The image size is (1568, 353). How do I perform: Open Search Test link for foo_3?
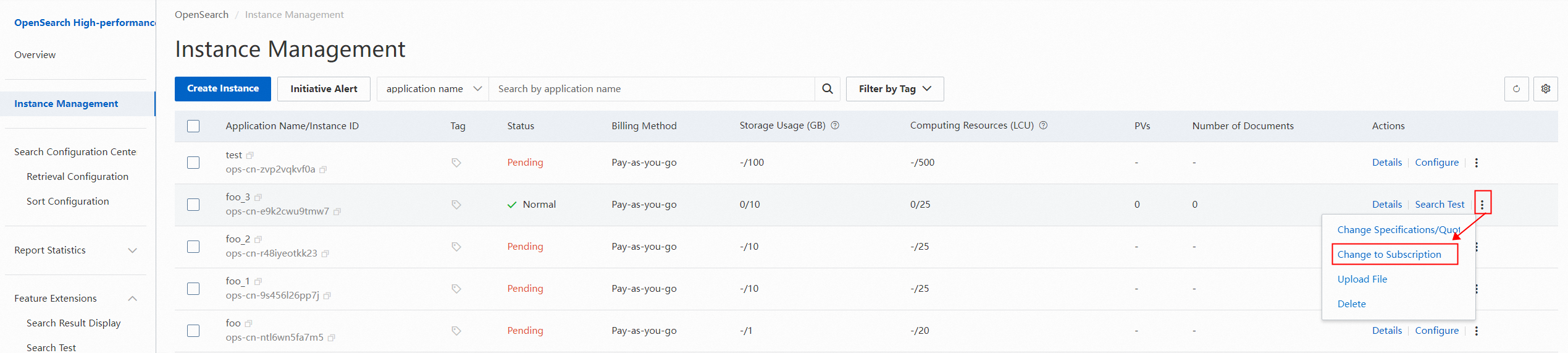point(1440,205)
